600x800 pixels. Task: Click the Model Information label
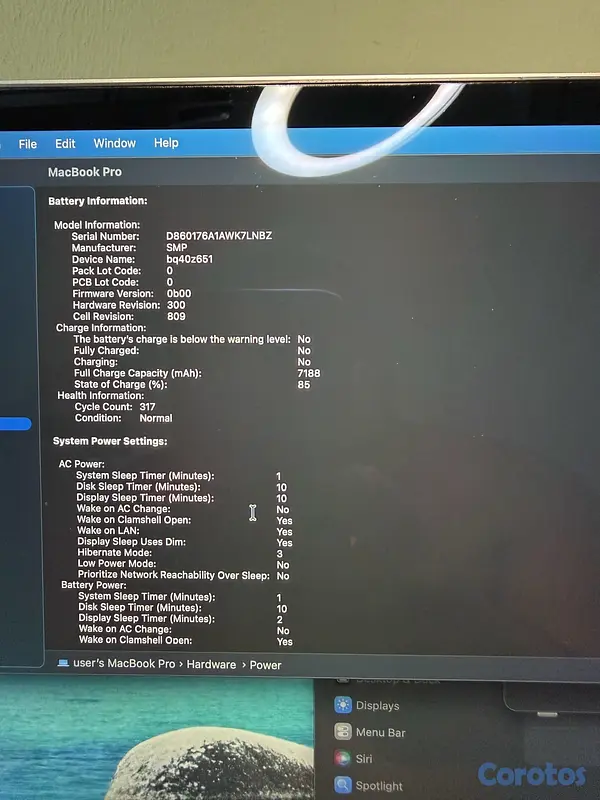tap(97, 224)
